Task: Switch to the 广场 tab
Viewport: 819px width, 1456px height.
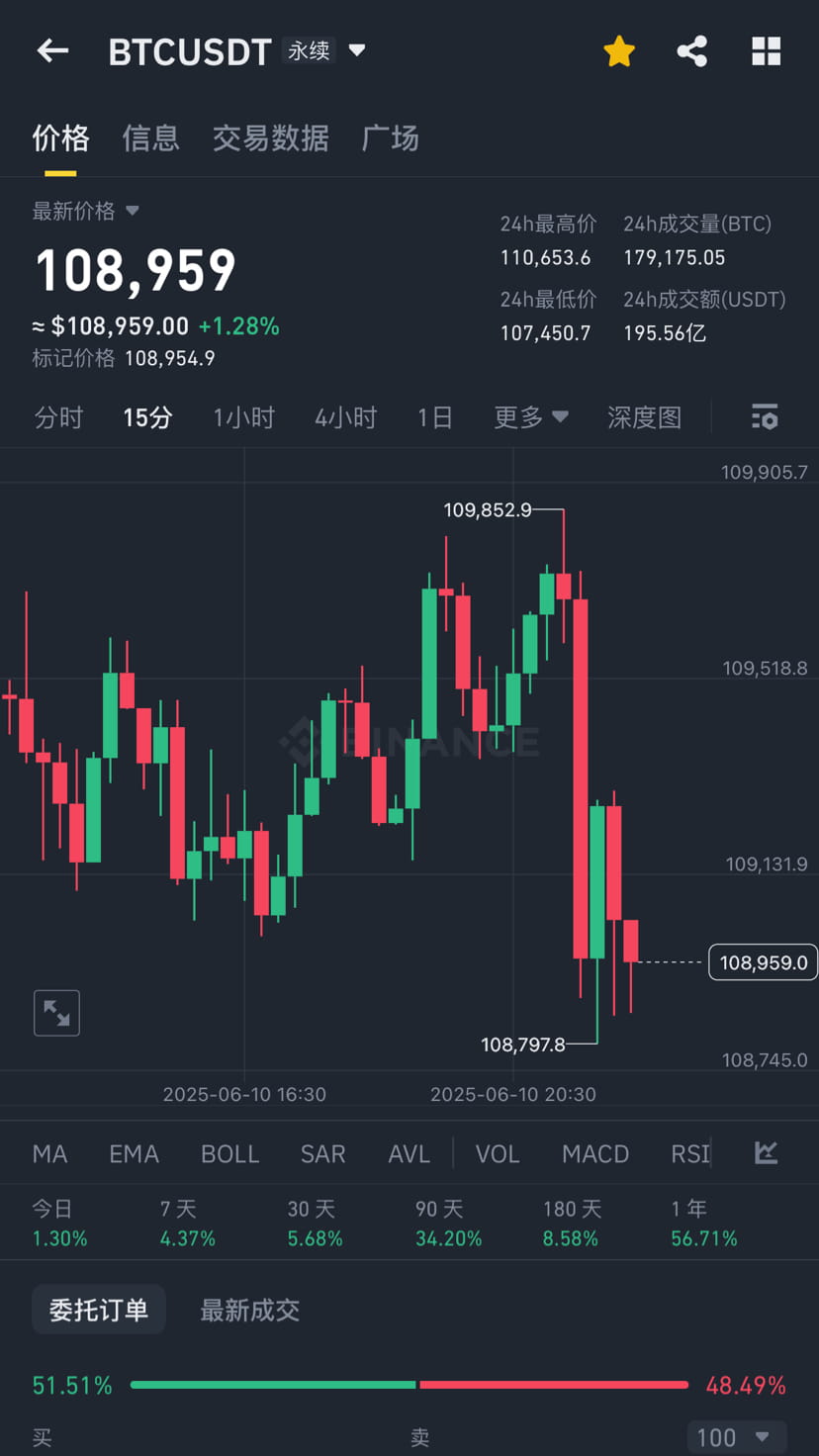Action: (390, 138)
